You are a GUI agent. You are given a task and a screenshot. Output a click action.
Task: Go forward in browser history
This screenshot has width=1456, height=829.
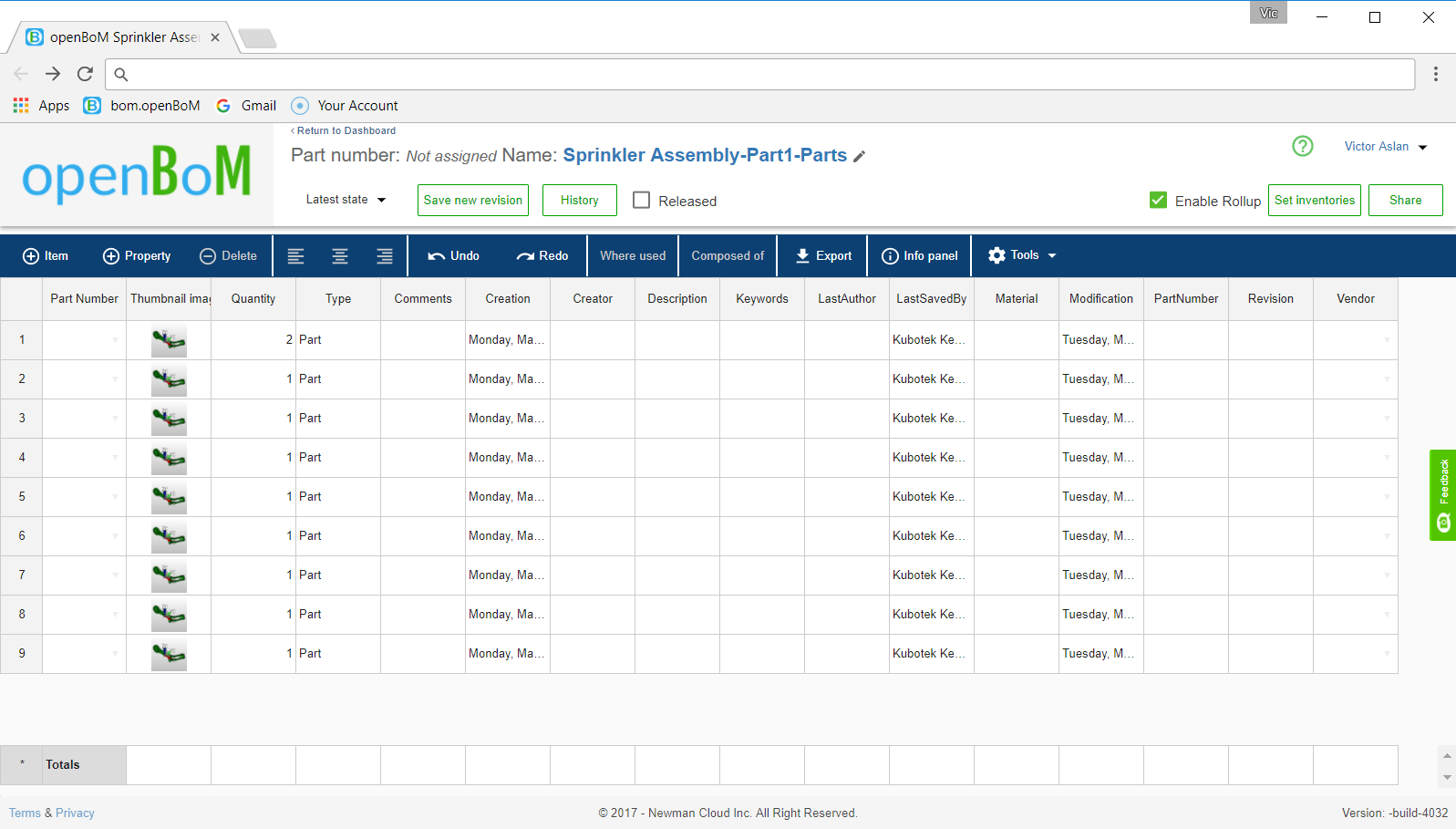pos(53,74)
